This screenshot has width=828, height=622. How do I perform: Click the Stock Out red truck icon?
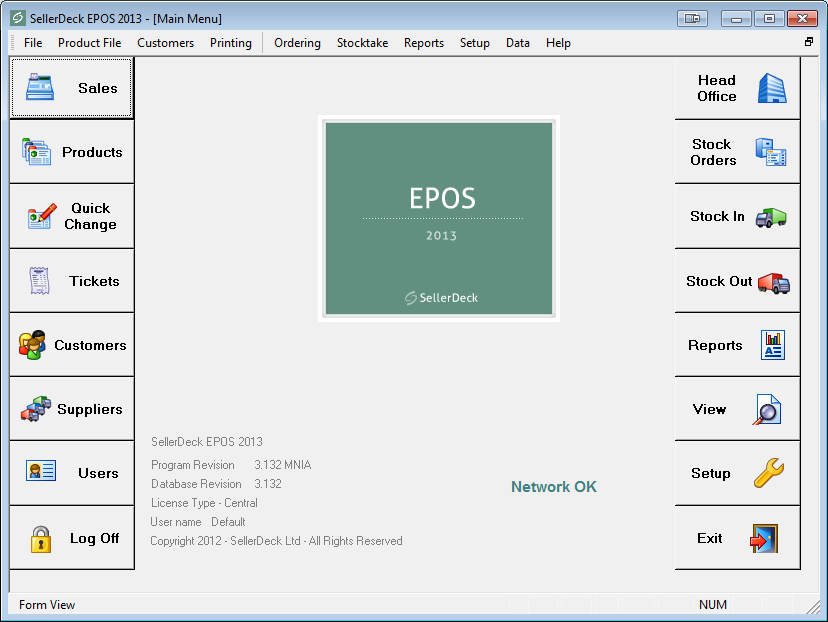[773, 282]
